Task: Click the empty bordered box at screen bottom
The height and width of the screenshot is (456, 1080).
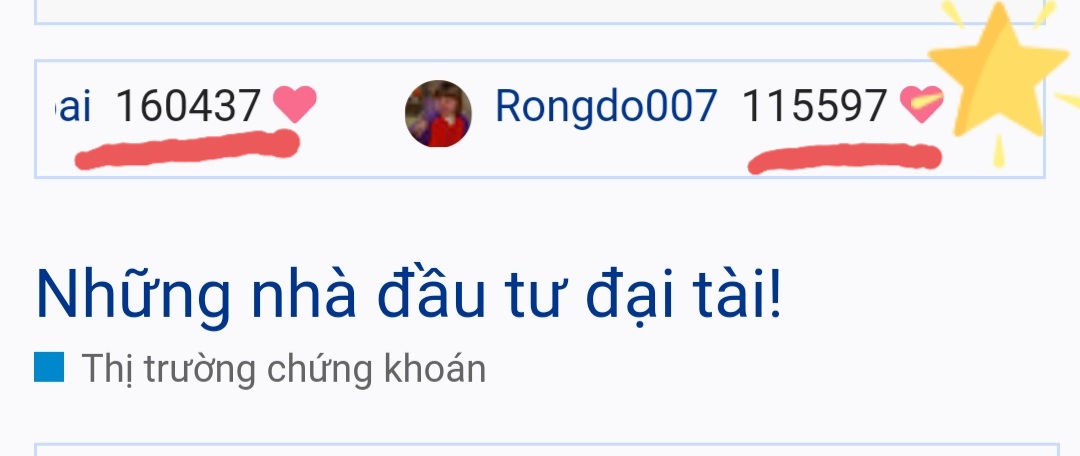Action: tap(546, 450)
